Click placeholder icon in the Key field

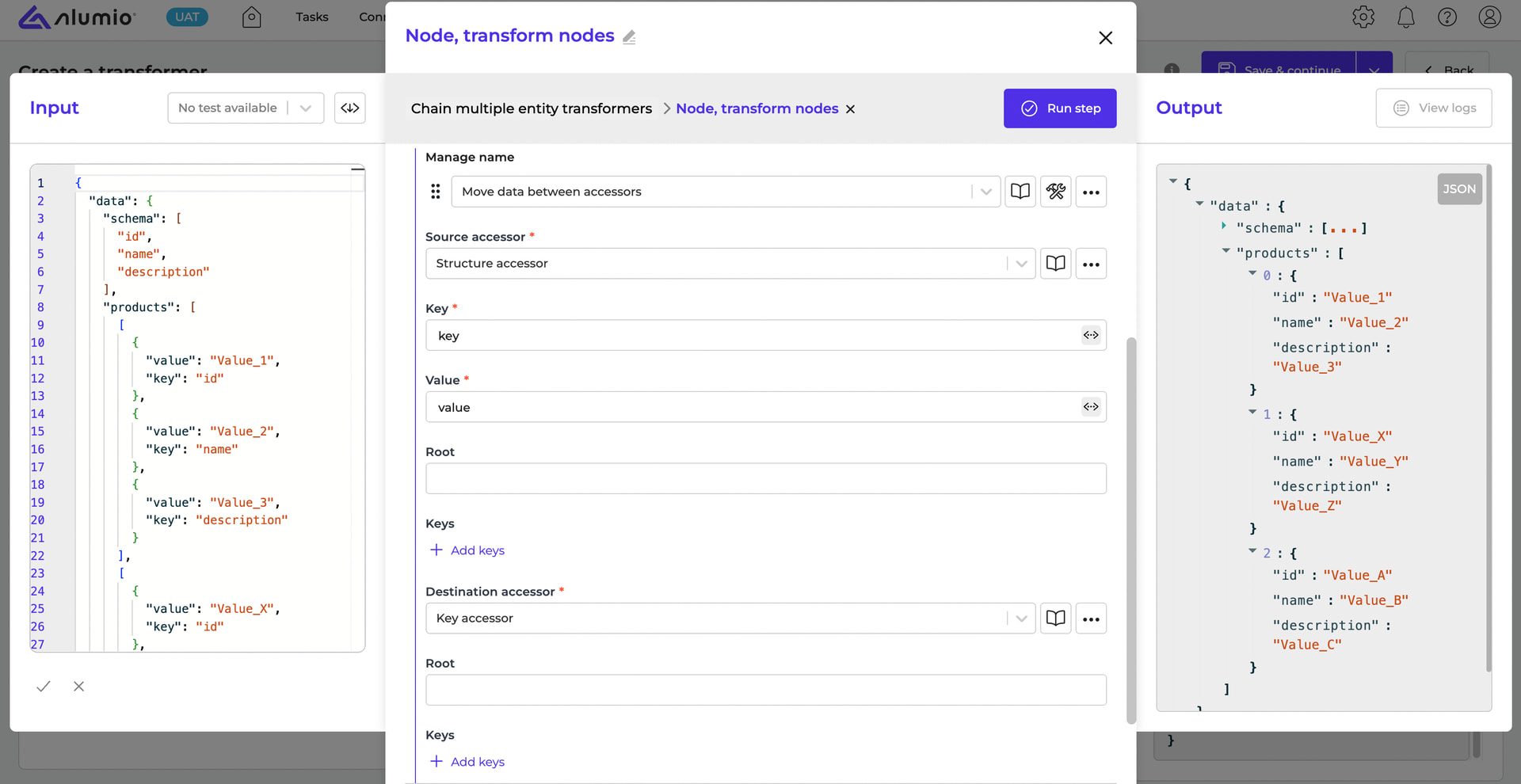tap(1091, 335)
